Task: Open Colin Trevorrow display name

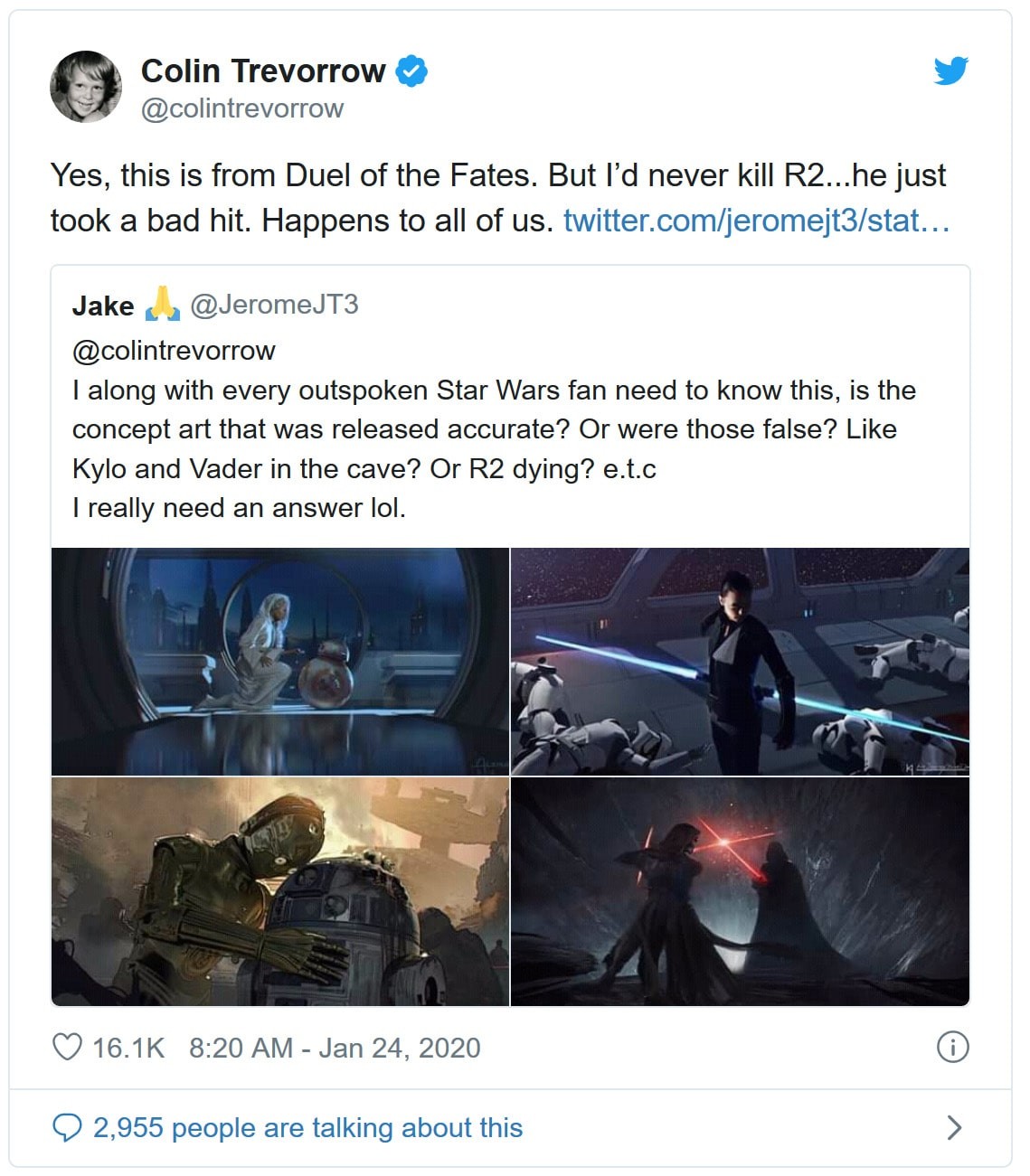Action: 263,71
